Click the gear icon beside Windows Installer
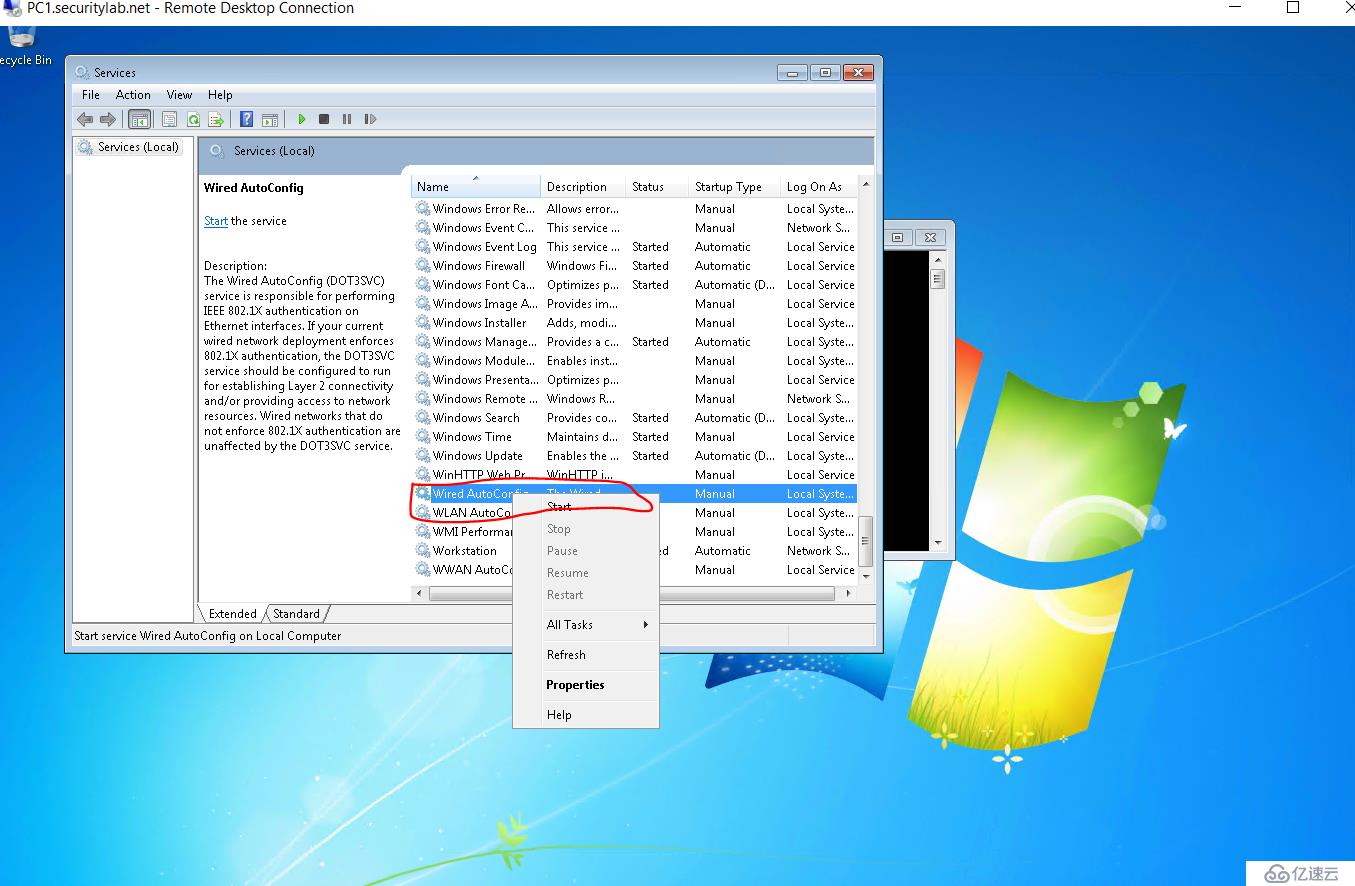The image size is (1355, 886). click(x=423, y=323)
